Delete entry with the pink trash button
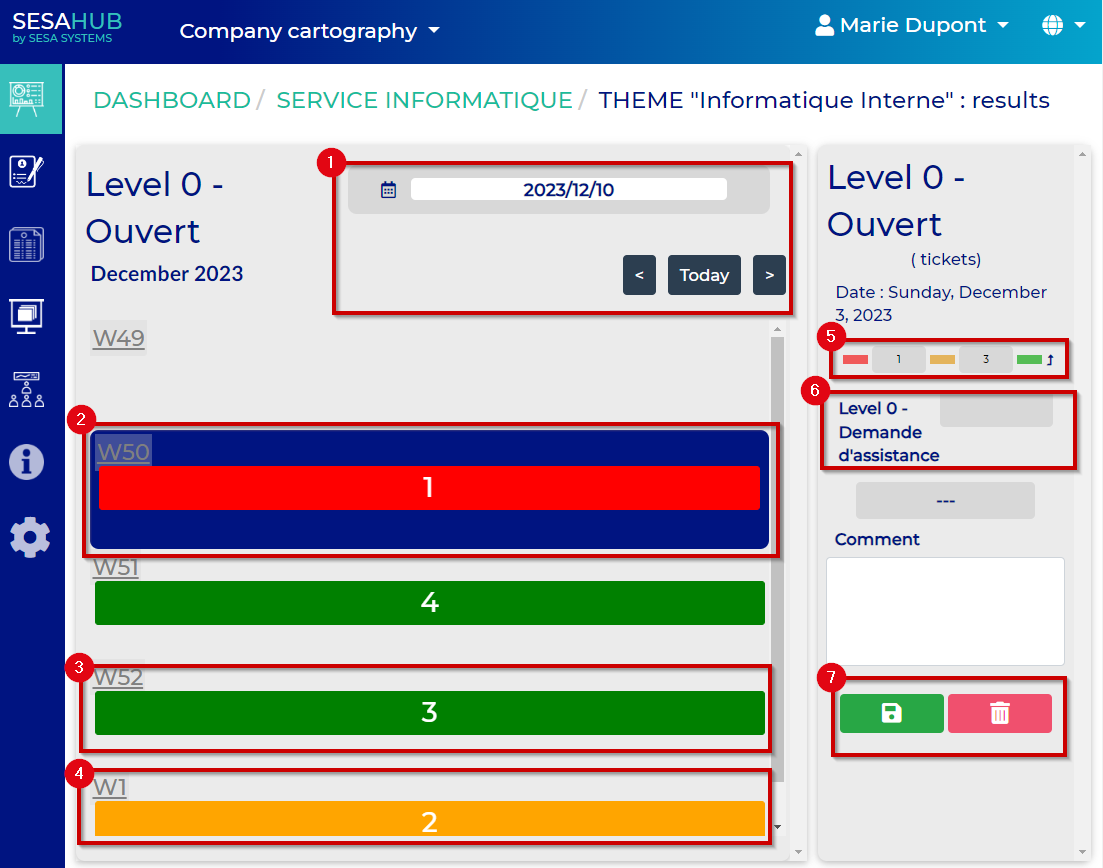 999,713
